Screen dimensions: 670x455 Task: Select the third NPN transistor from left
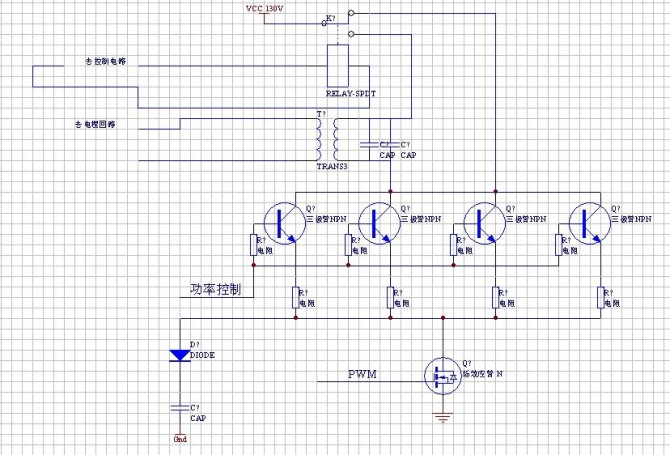[485, 223]
